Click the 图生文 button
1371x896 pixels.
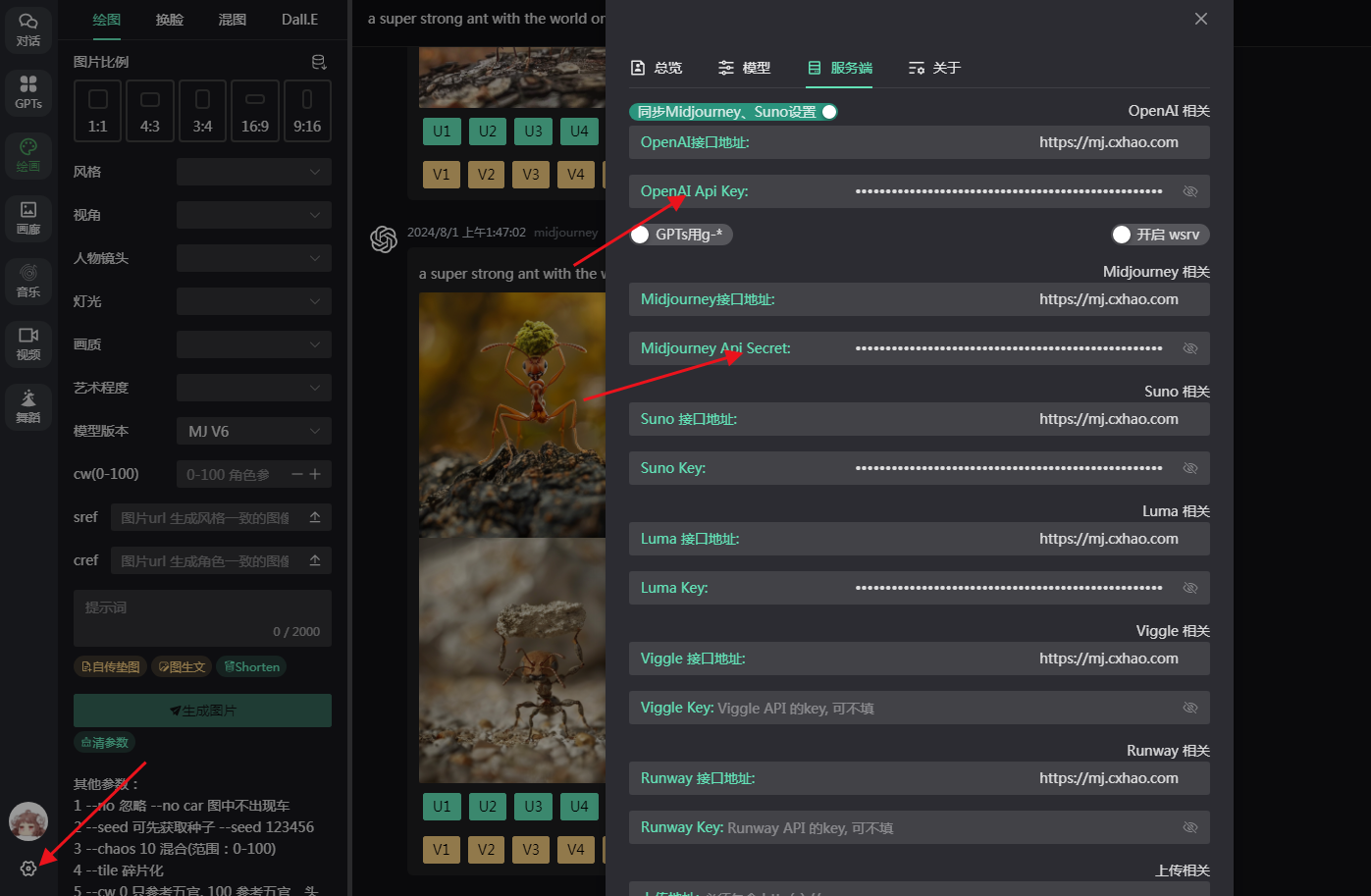click(182, 667)
